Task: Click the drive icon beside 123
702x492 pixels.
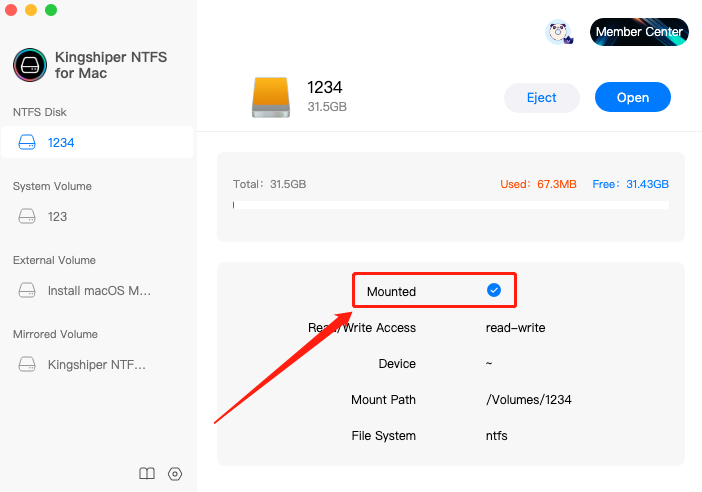Action: [27, 216]
